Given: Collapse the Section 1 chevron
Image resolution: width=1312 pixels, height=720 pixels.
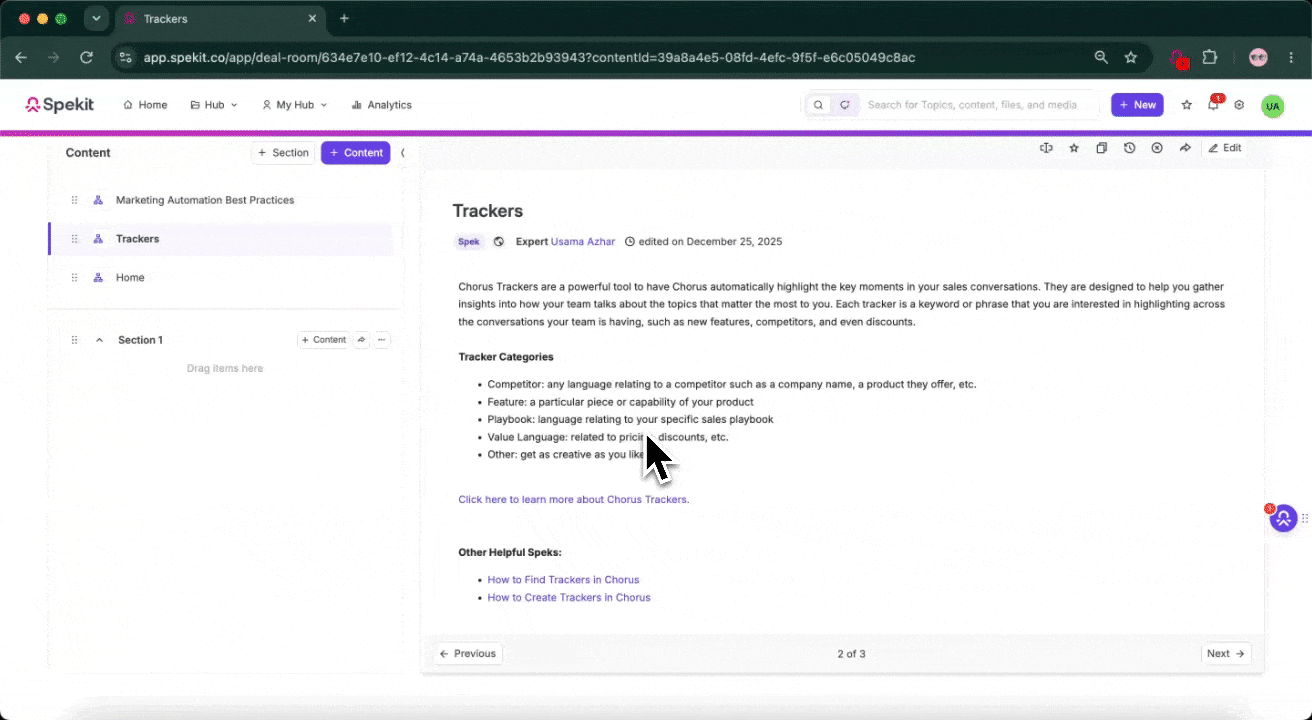Looking at the screenshot, I should [x=99, y=340].
